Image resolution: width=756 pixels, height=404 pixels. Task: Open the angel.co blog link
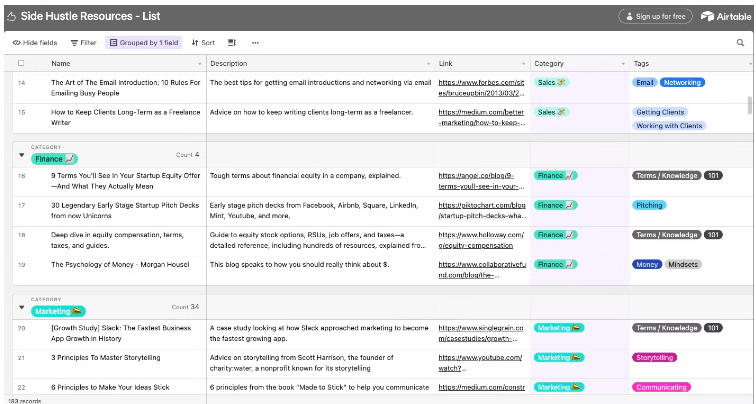tap(481, 181)
